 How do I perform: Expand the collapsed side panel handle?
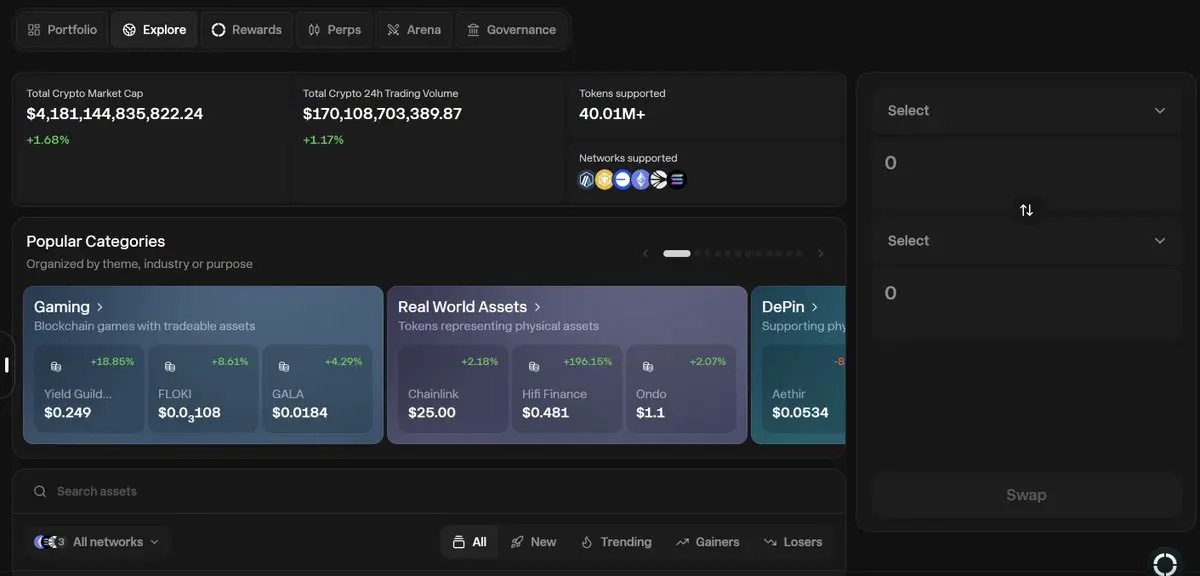click(x=6, y=365)
